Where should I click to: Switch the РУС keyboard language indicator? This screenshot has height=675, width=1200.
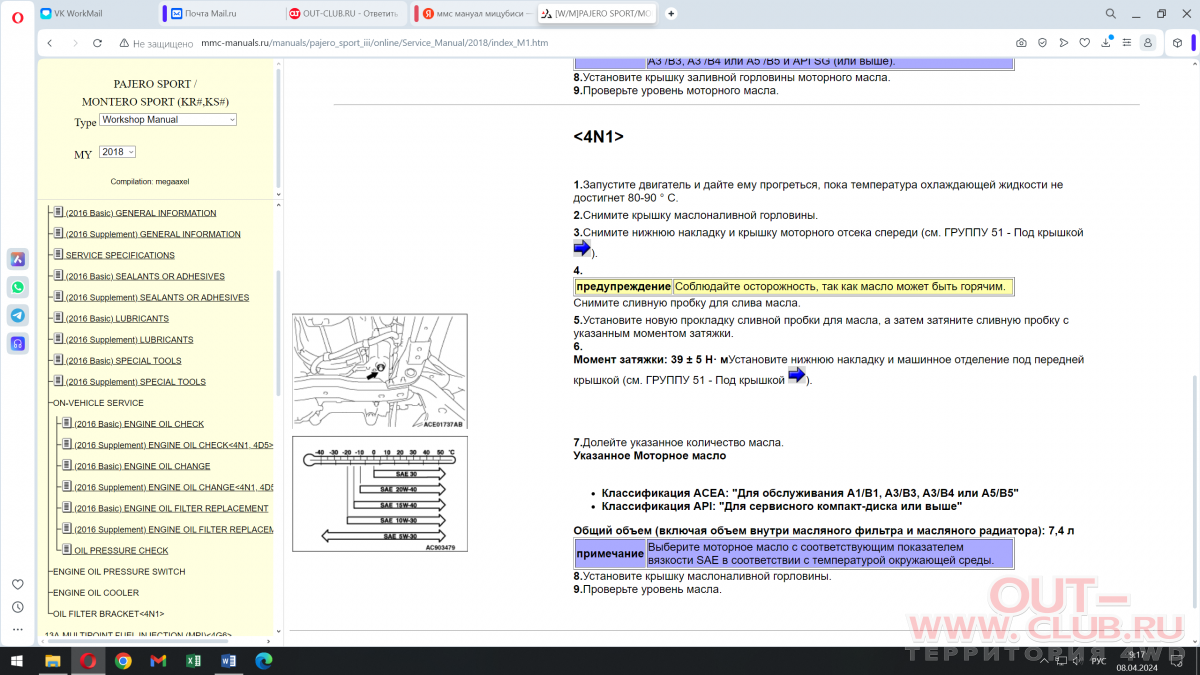[x=1098, y=661]
